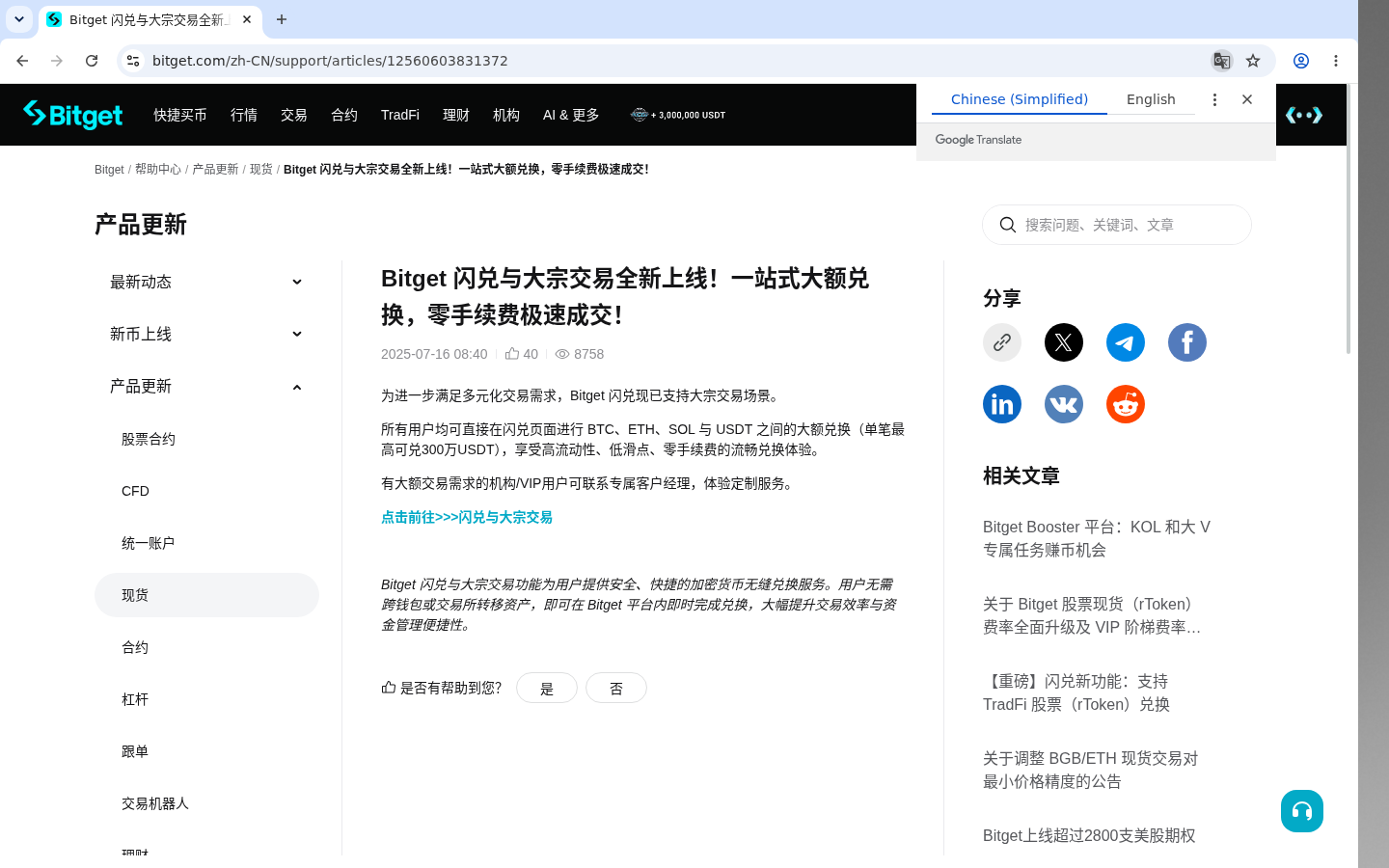Viewport: 1389px width, 868px height.
Task: Close the Google Translate popup
Action: (x=1247, y=99)
